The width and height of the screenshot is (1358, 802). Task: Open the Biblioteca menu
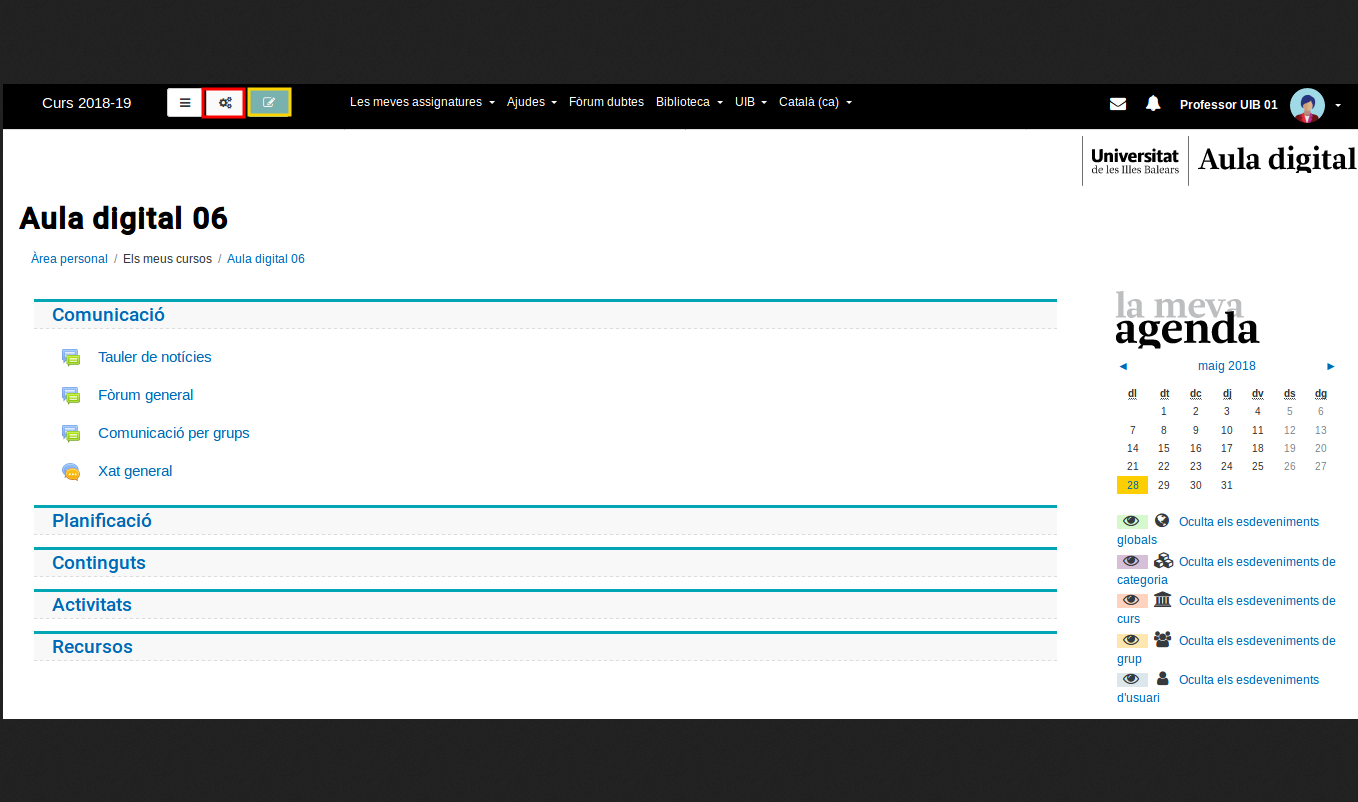point(689,102)
